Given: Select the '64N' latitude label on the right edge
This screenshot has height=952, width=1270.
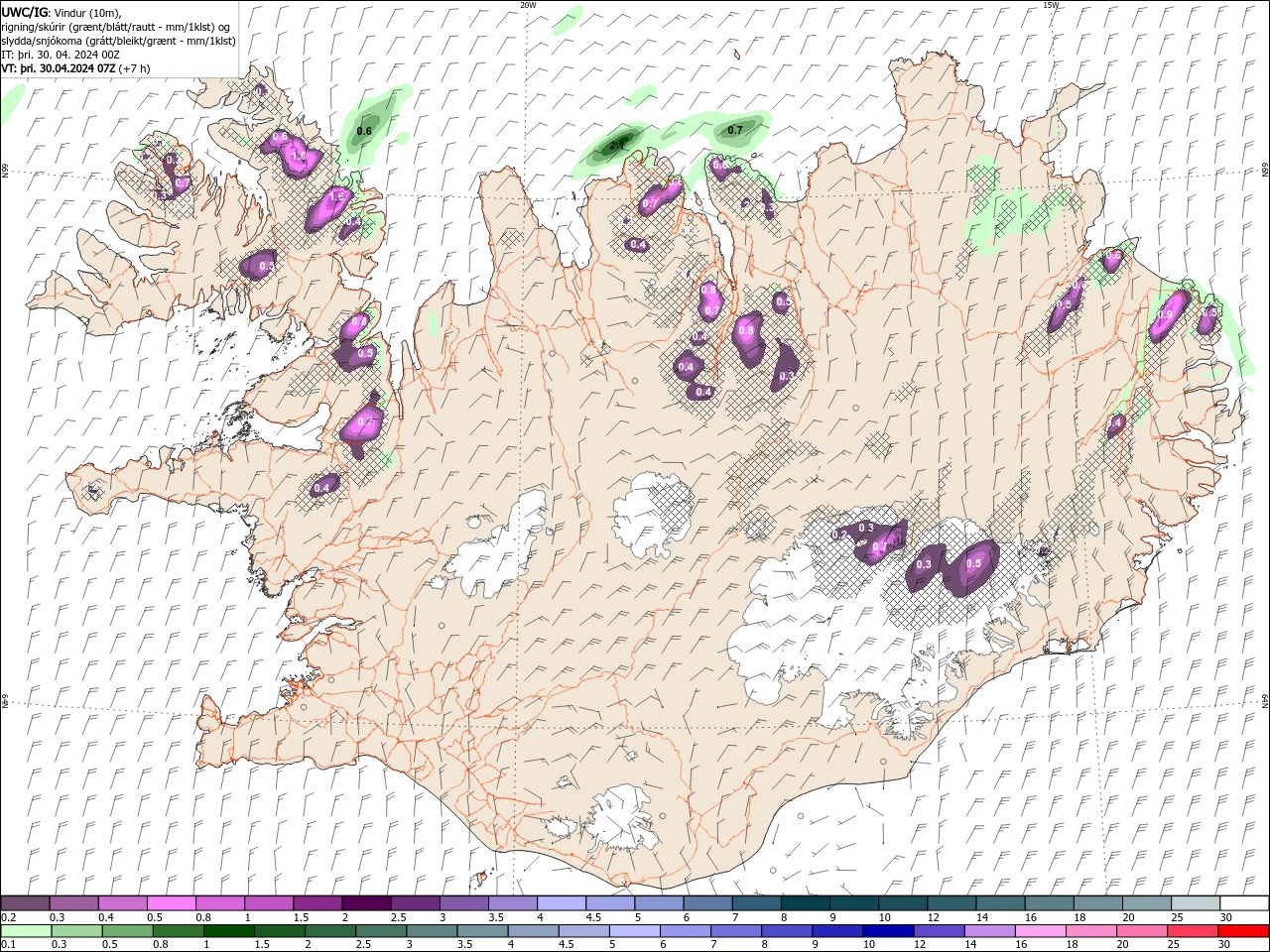Looking at the screenshot, I should [x=1265, y=700].
